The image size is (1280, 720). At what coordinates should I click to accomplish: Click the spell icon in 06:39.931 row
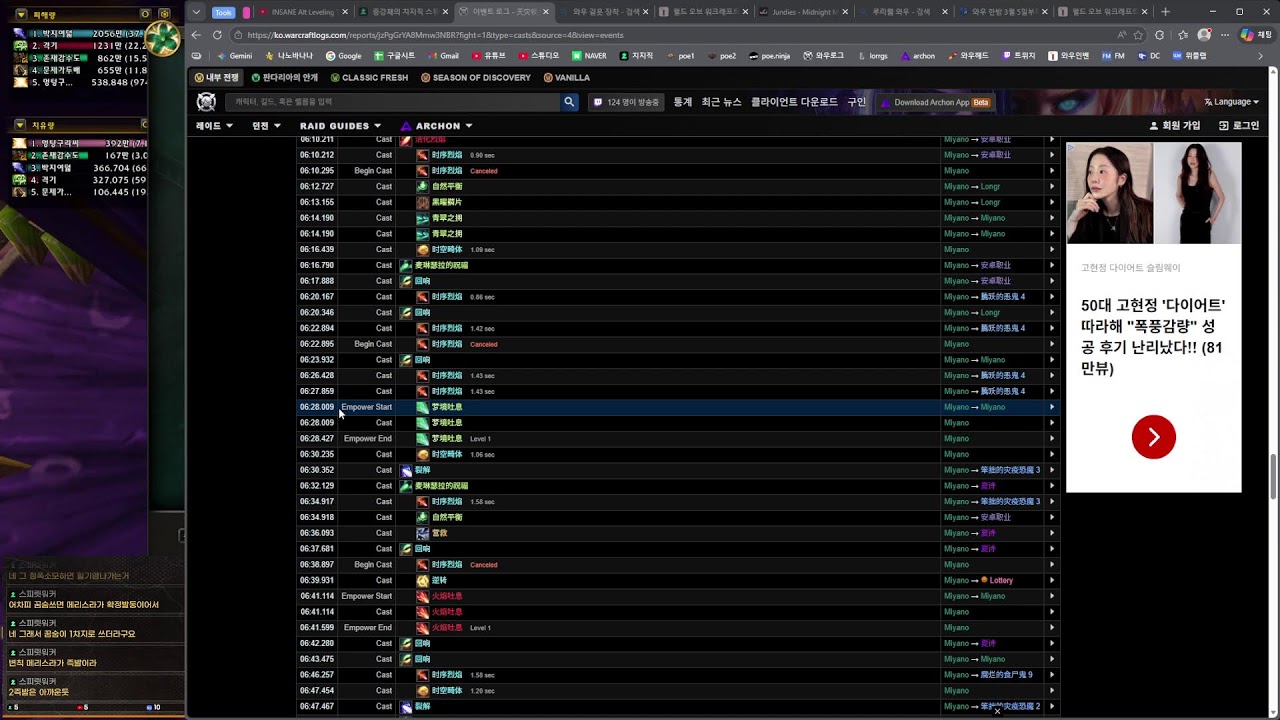(422, 580)
